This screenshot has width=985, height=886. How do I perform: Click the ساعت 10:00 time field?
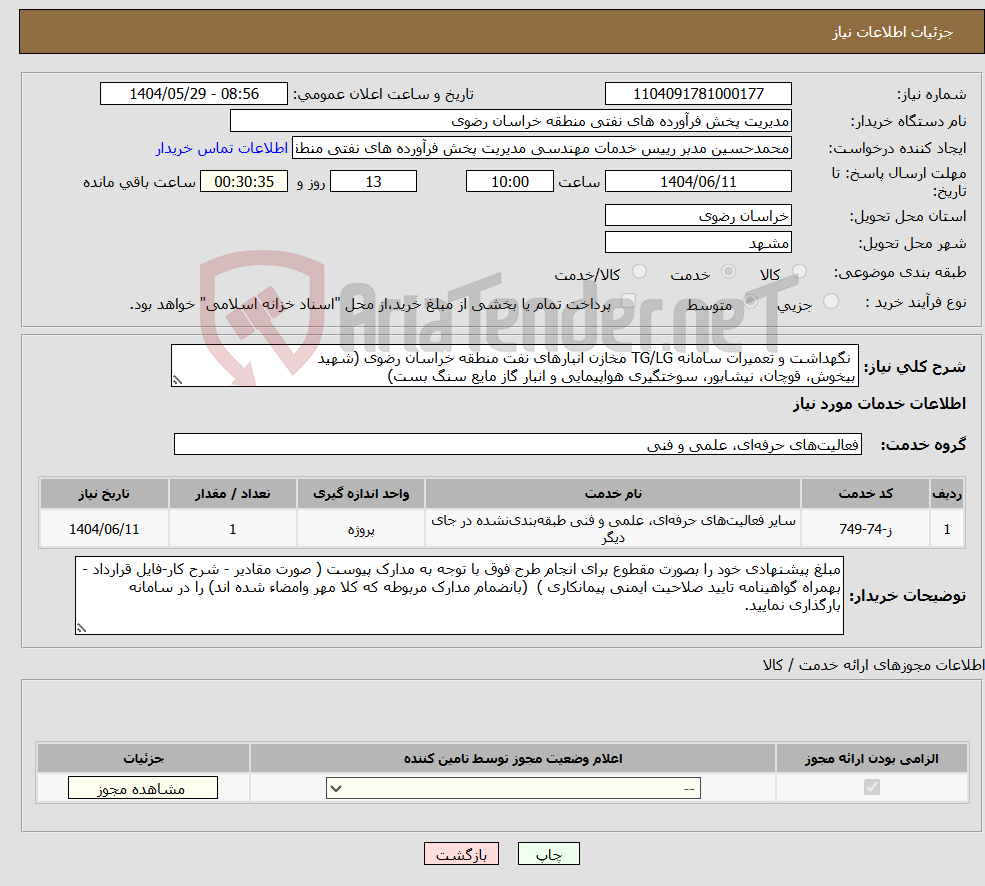pyautogui.click(x=510, y=181)
